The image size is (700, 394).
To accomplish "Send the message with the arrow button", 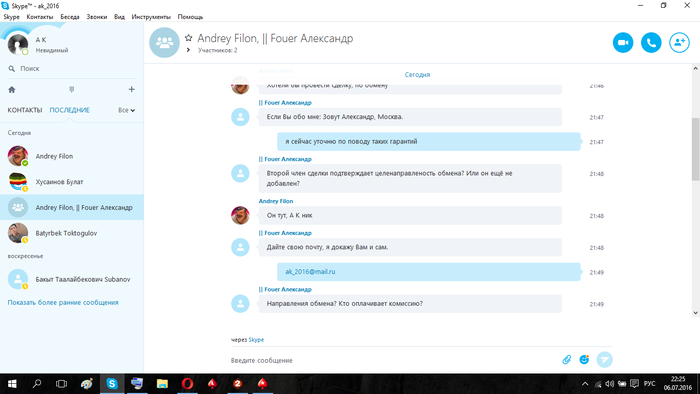I will [x=604, y=360].
